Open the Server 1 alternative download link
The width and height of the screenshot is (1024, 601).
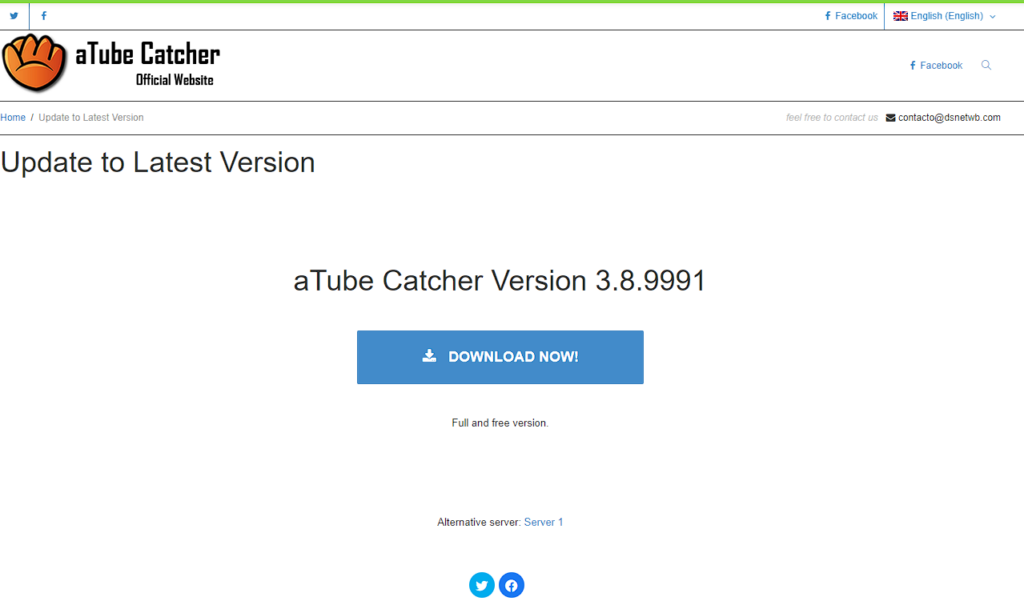543,522
